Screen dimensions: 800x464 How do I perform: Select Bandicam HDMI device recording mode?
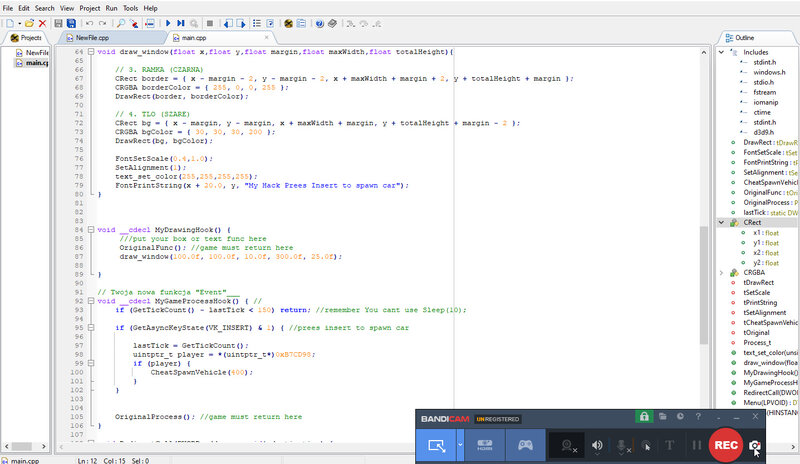(x=484, y=446)
